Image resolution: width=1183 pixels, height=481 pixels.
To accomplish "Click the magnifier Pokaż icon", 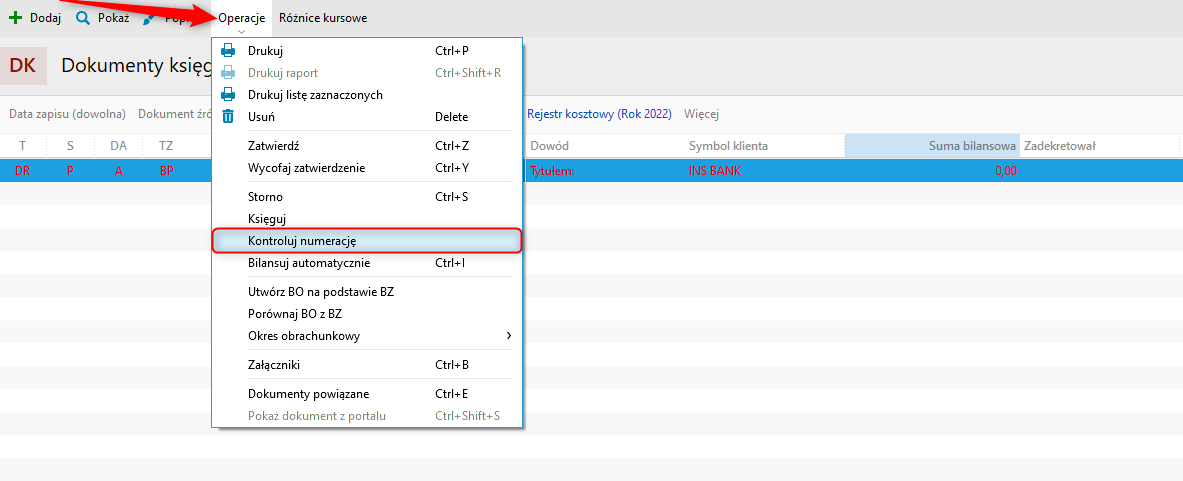I will [83, 18].
